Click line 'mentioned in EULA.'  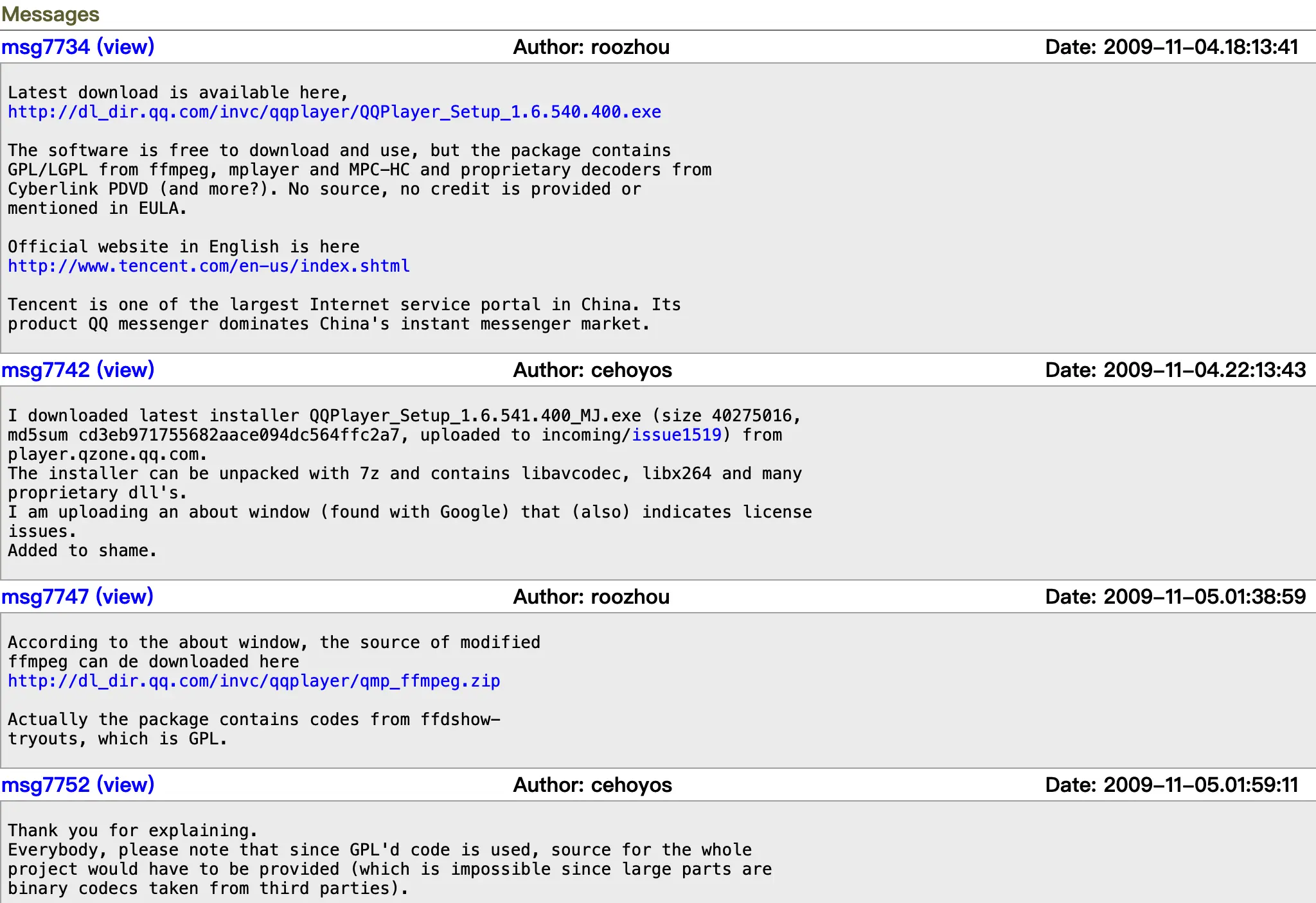[97, 208]
